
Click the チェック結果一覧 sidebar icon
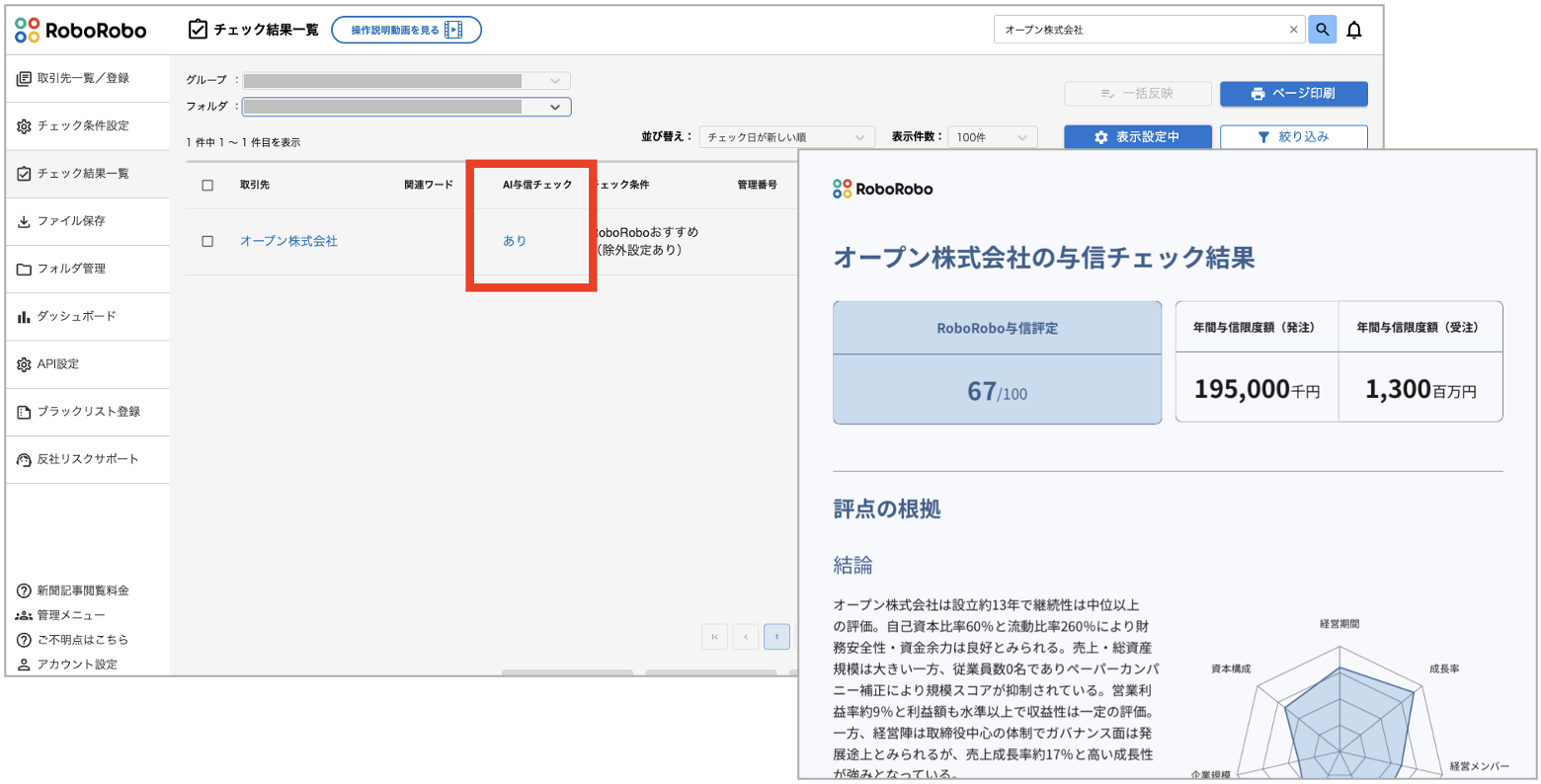24,174
